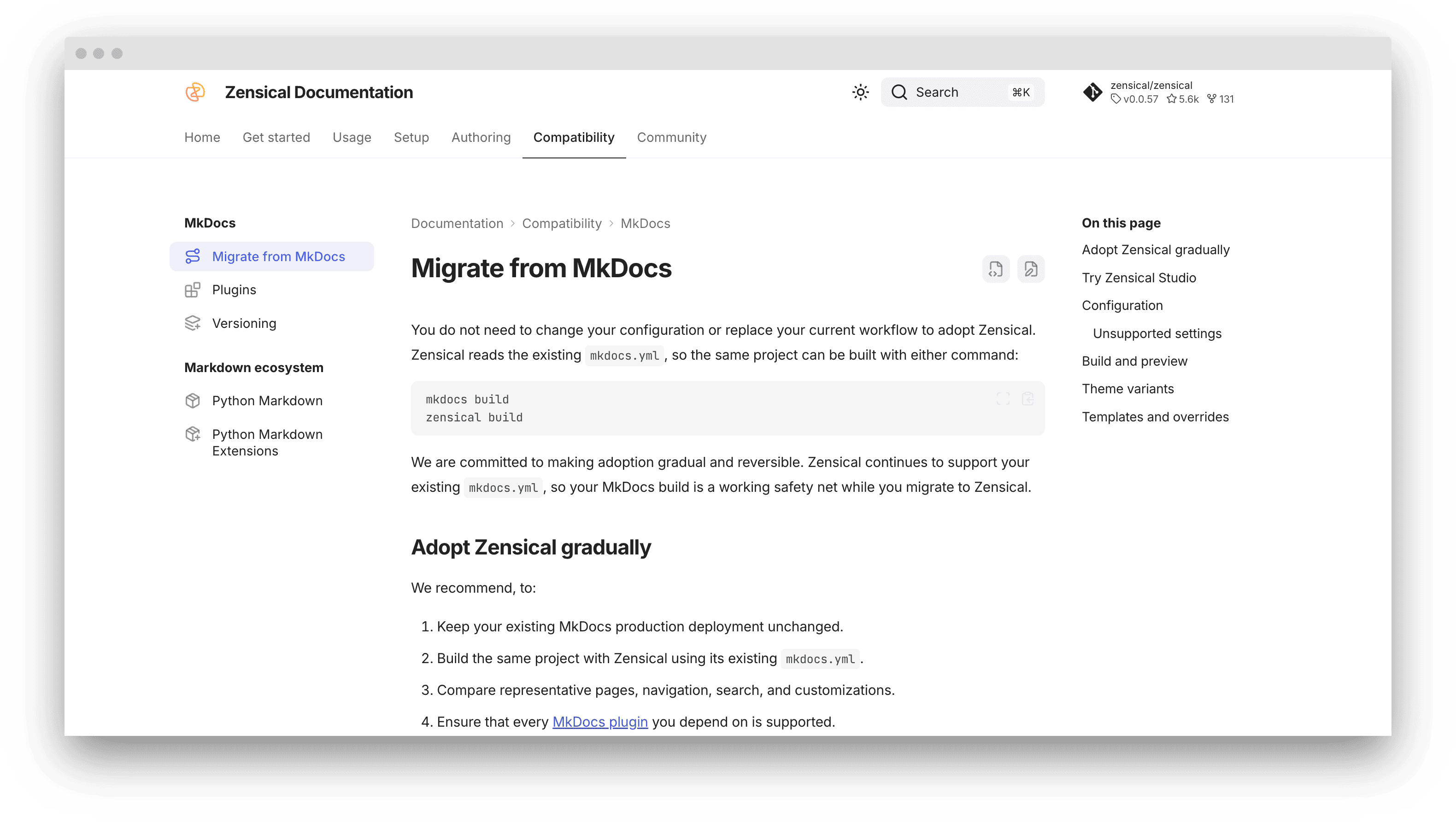The height and width of the screenshot is (828, 1456).
Task: Jump to Try Zensical Studio section
Action: pyautogui.click(x=1139, y=278)
